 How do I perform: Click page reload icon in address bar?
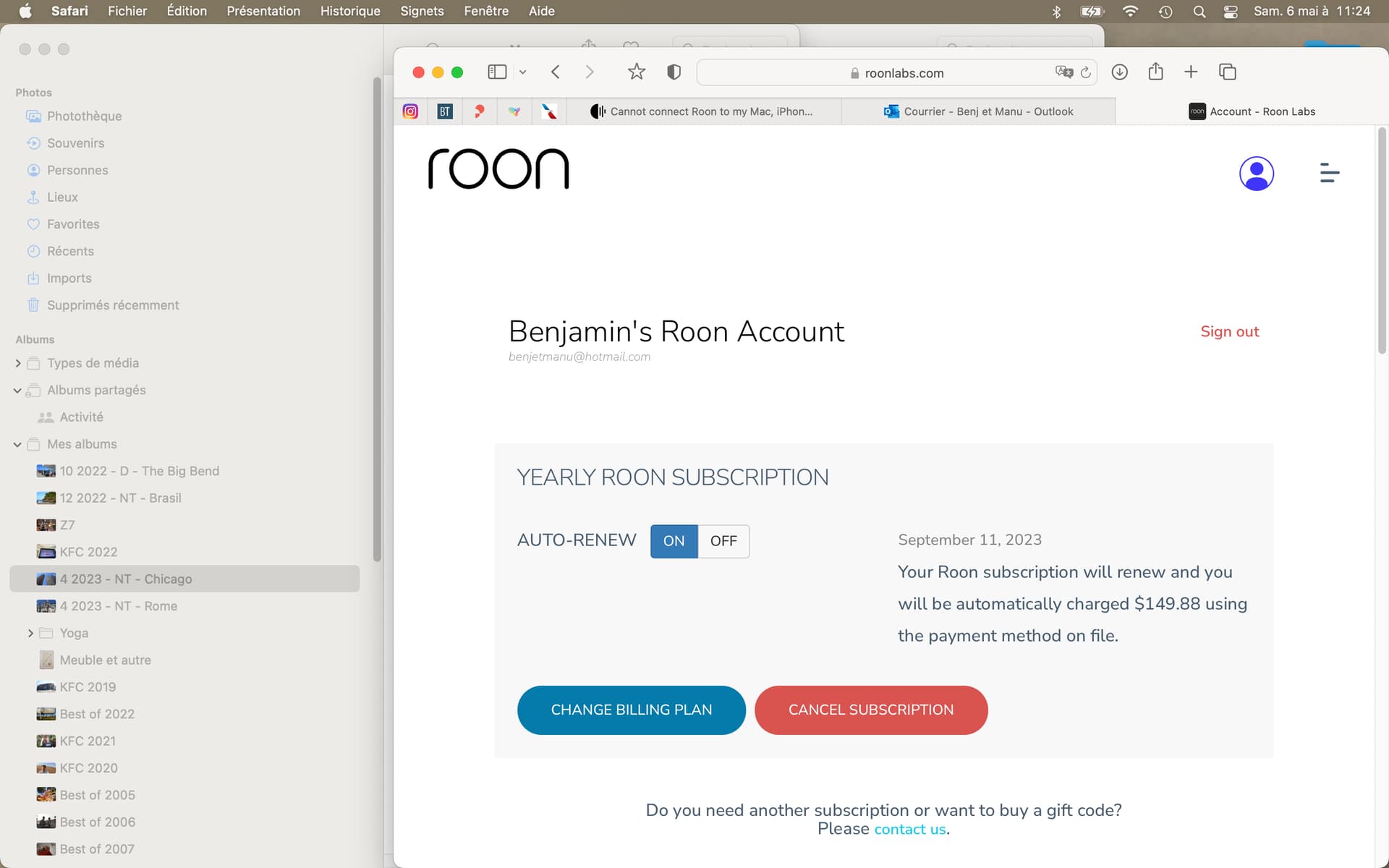1086,72
